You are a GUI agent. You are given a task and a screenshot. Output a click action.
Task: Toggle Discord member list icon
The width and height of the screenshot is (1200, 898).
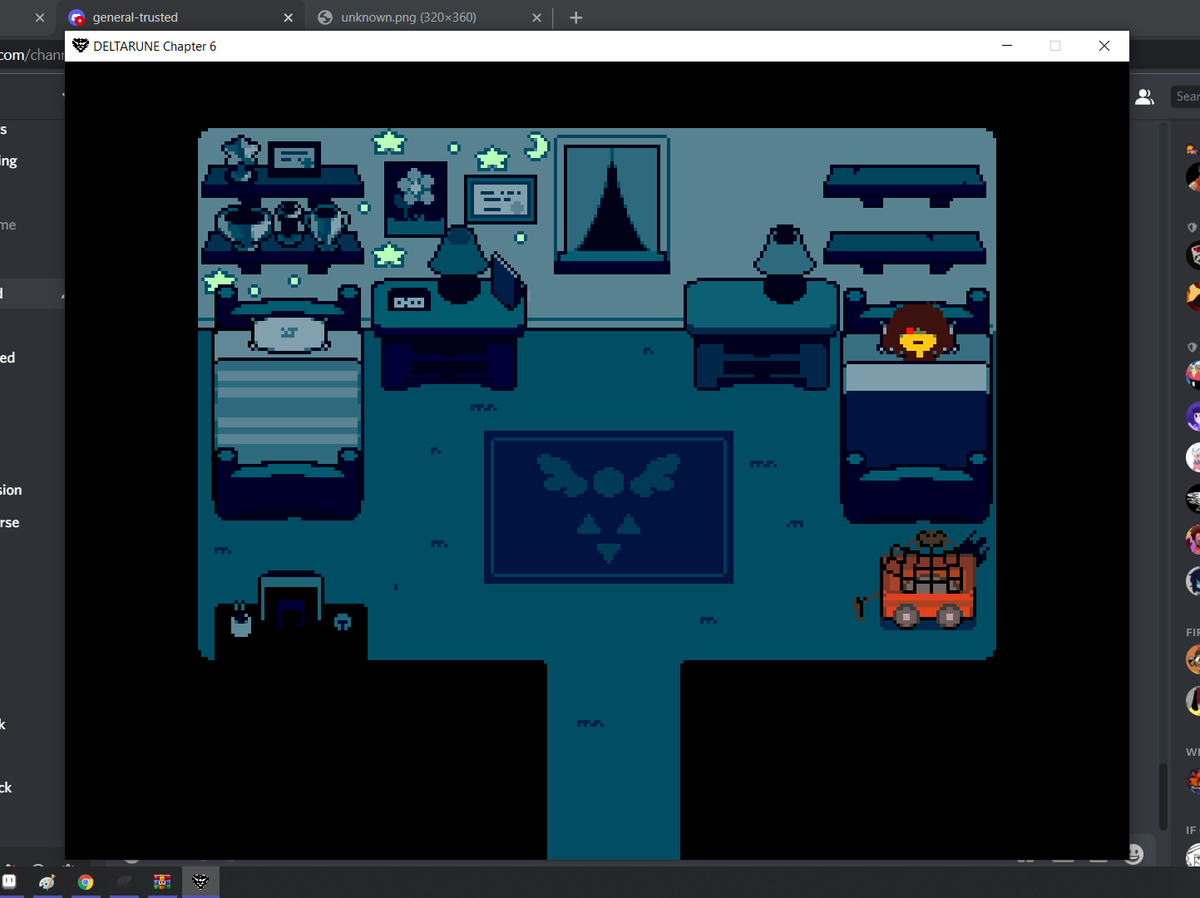tap(1145, 96)
